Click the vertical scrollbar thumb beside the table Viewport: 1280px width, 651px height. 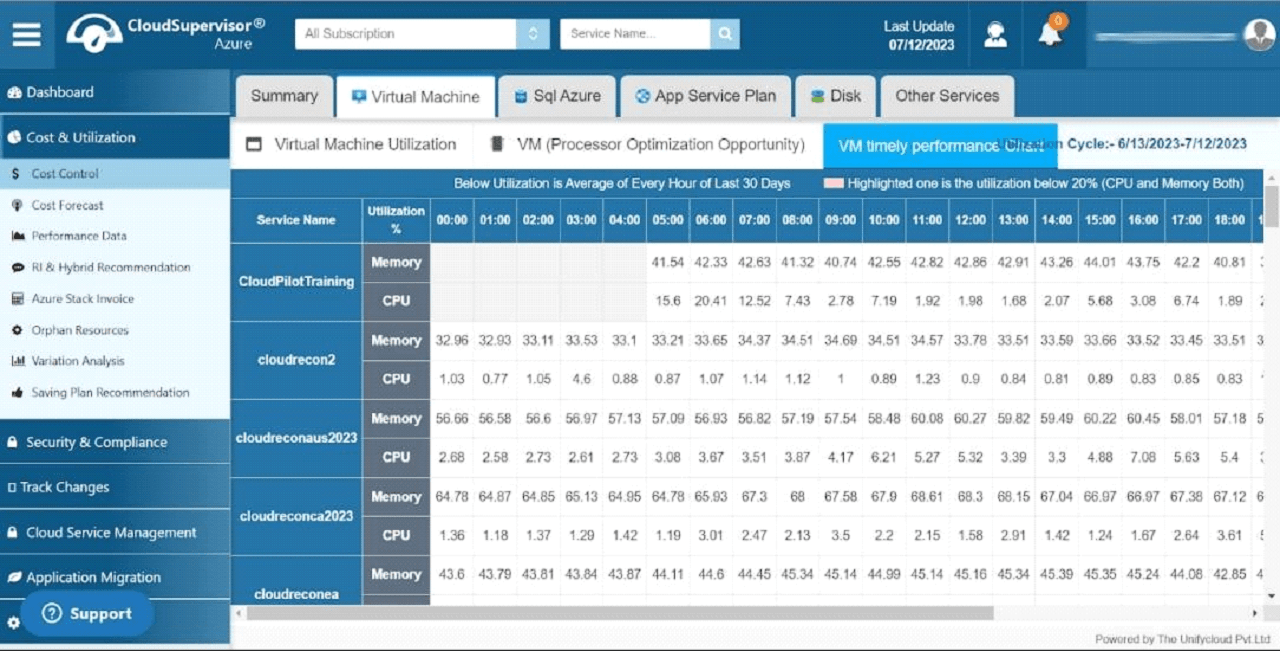point(1272,207)
